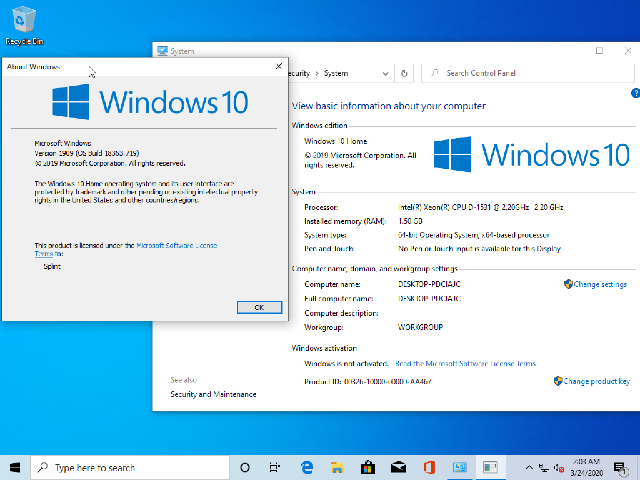Open Task View on taskbar
Image resolution: width=640 pixels, height=480 pixels.
pyautogui.click(x=275, y=468)
